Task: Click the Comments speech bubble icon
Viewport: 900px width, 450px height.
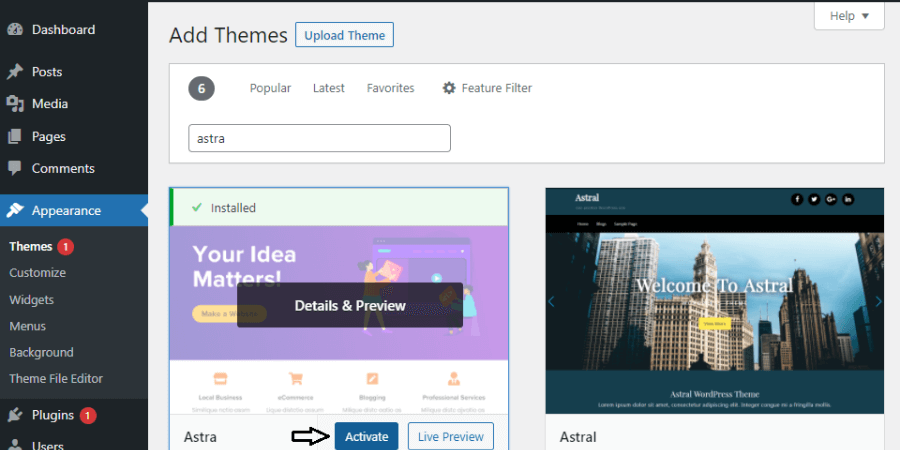Action: coord(15,168)
